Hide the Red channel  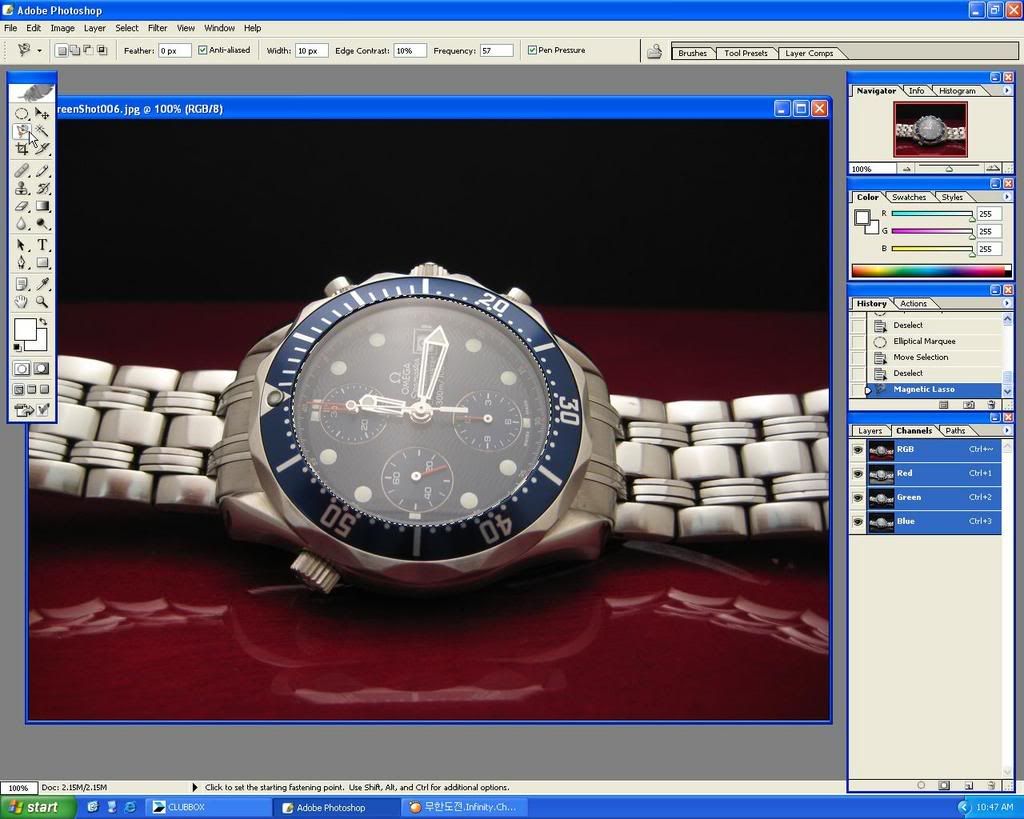coord(857,474)
